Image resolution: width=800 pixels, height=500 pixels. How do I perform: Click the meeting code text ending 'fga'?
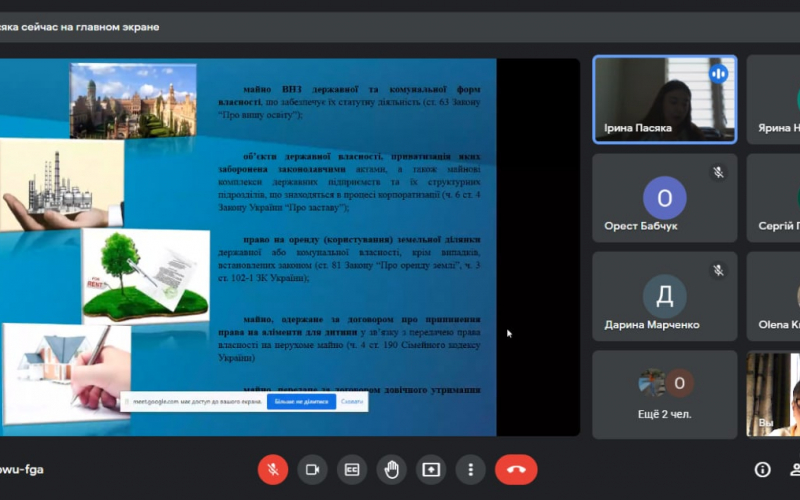(x=21, y=469)
